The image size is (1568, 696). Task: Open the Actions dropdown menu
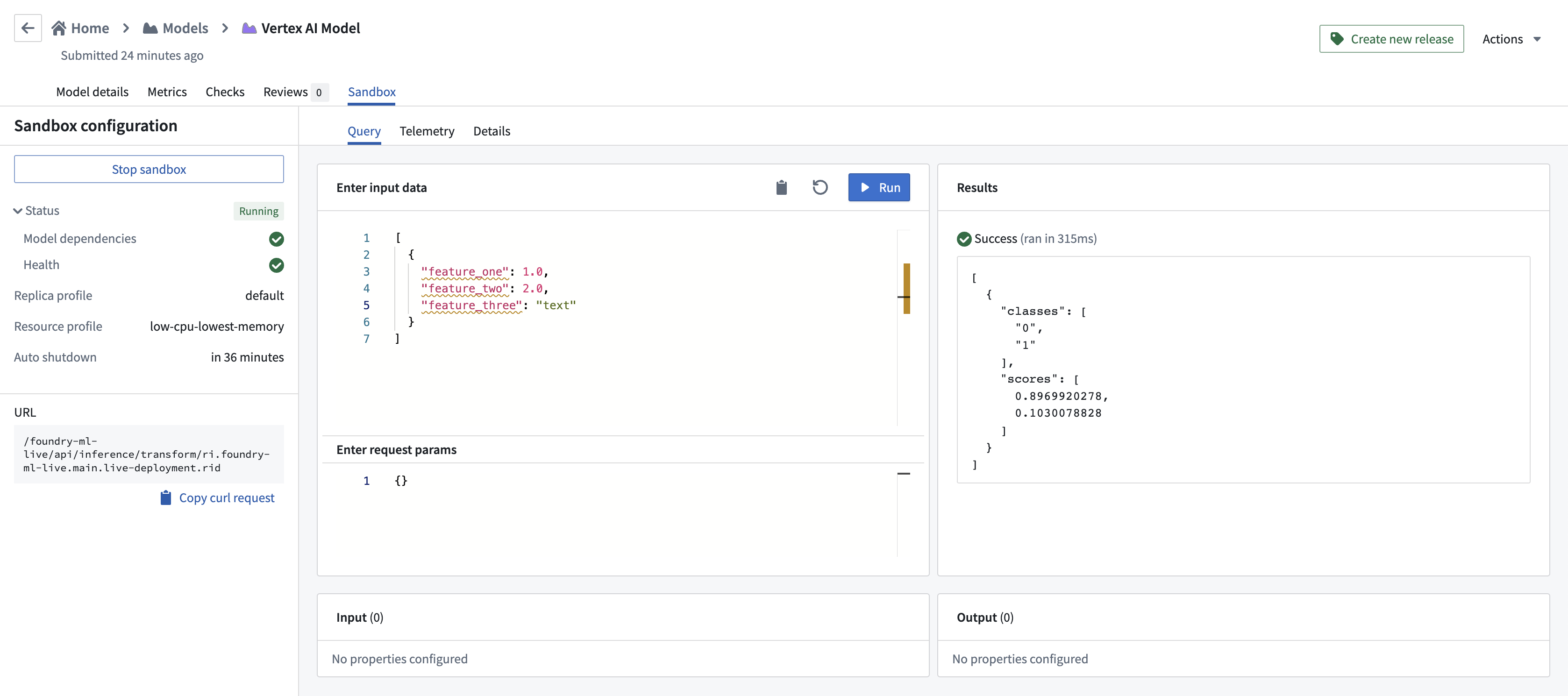click(1511, 39)
